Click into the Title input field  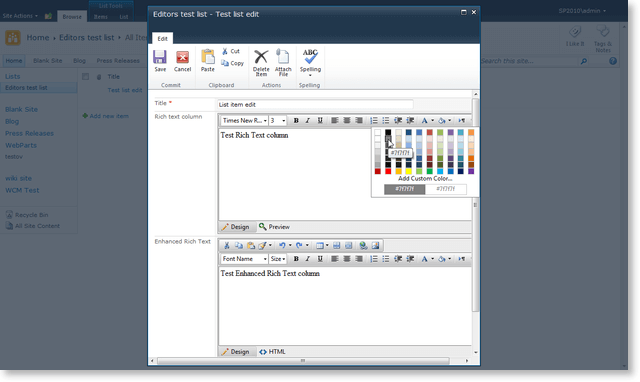click(315, 104)
